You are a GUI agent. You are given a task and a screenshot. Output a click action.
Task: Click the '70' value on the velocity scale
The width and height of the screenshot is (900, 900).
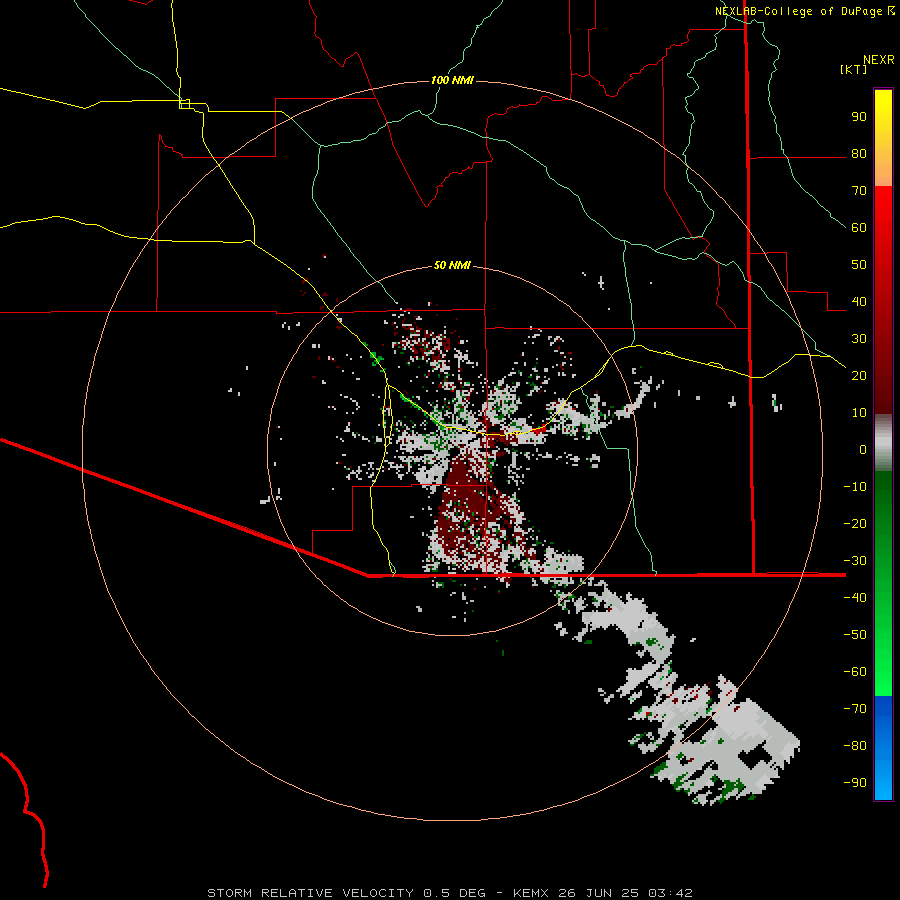point(859,191)
